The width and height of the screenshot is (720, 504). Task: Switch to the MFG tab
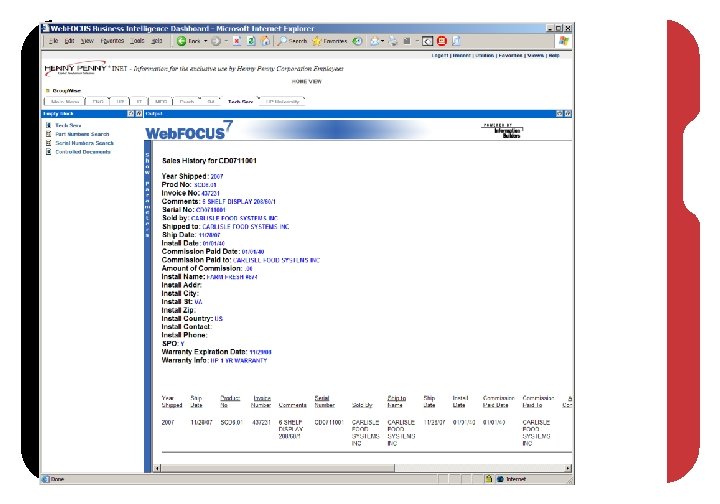click(x=161, y=101)
